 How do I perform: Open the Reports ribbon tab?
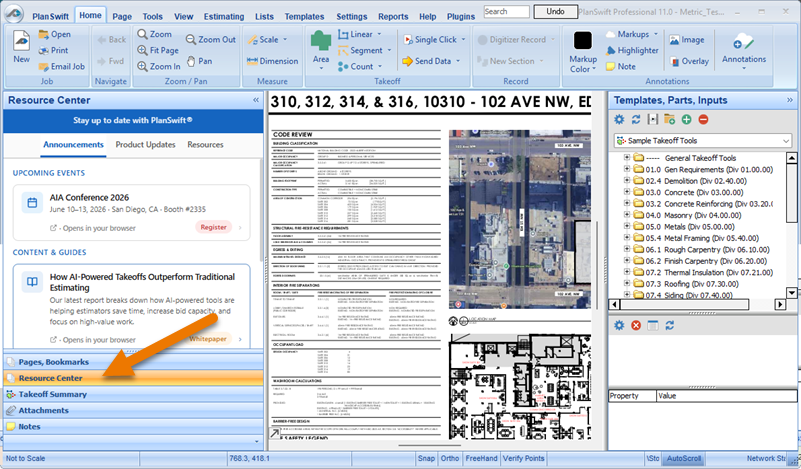pyautogui.click(x=393, y=16)
